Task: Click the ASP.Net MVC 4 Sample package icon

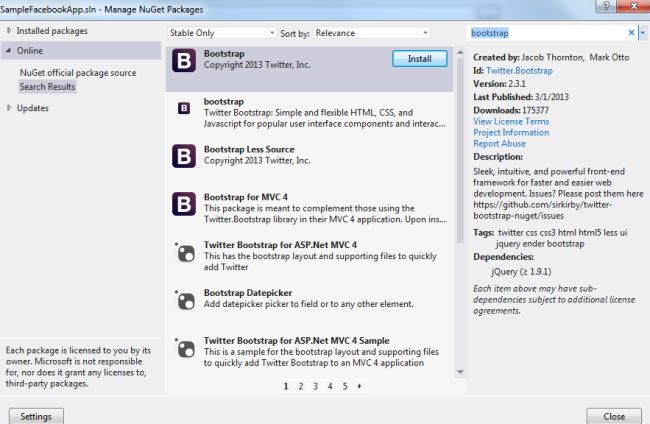Action: 185,348
